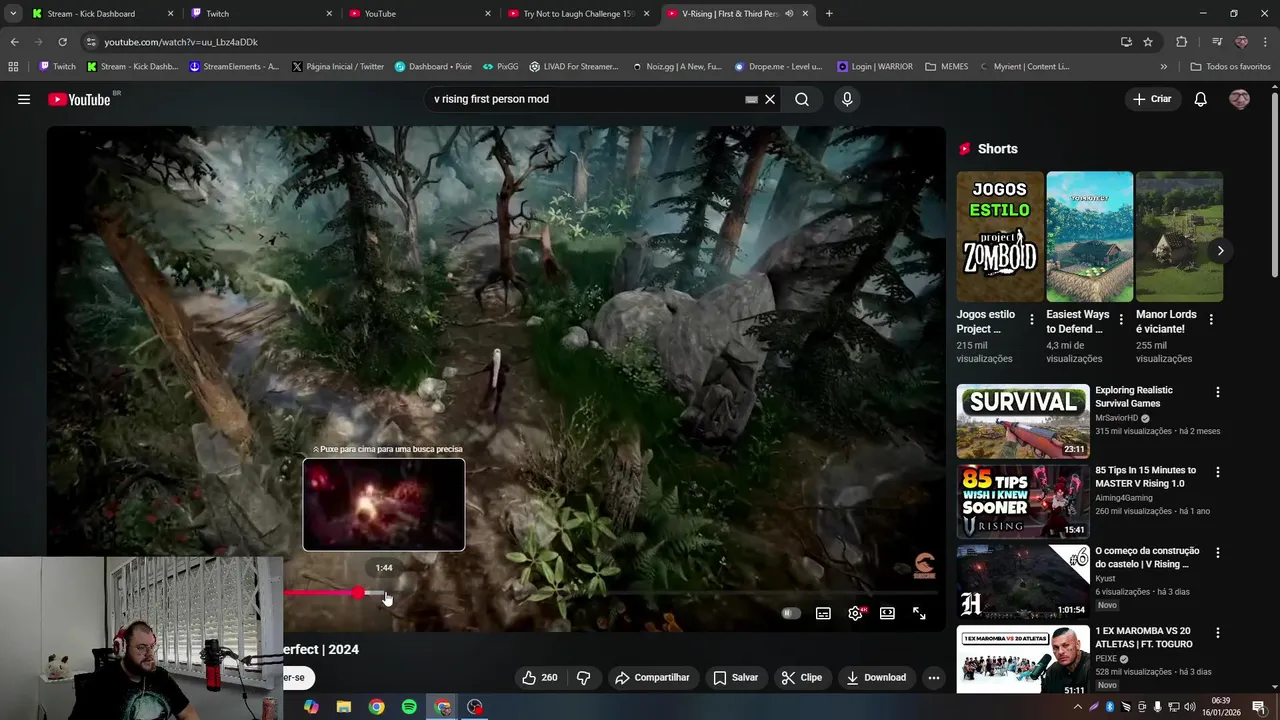Show next Shorts with the arrow
This screenshot has width=1280, height=720.
pyautogui.click(x=1220, y=251)
